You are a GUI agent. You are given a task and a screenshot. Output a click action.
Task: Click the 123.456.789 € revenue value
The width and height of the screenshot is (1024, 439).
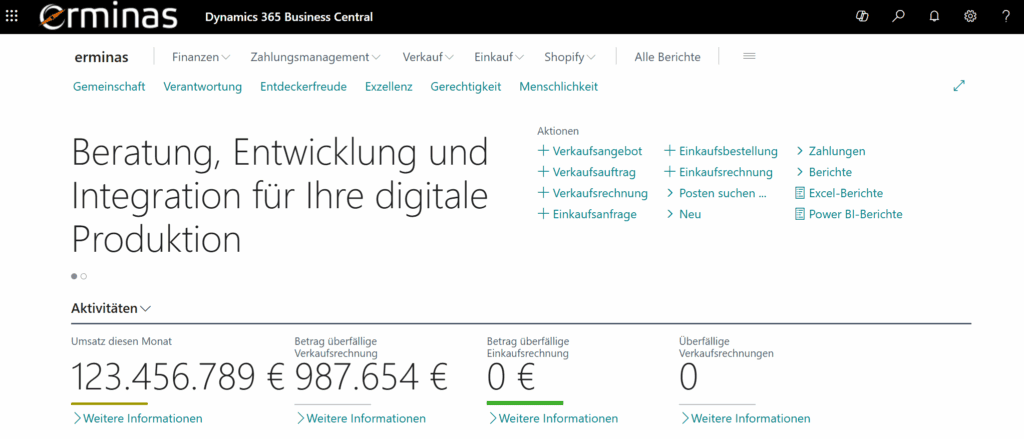coord(178,377)
